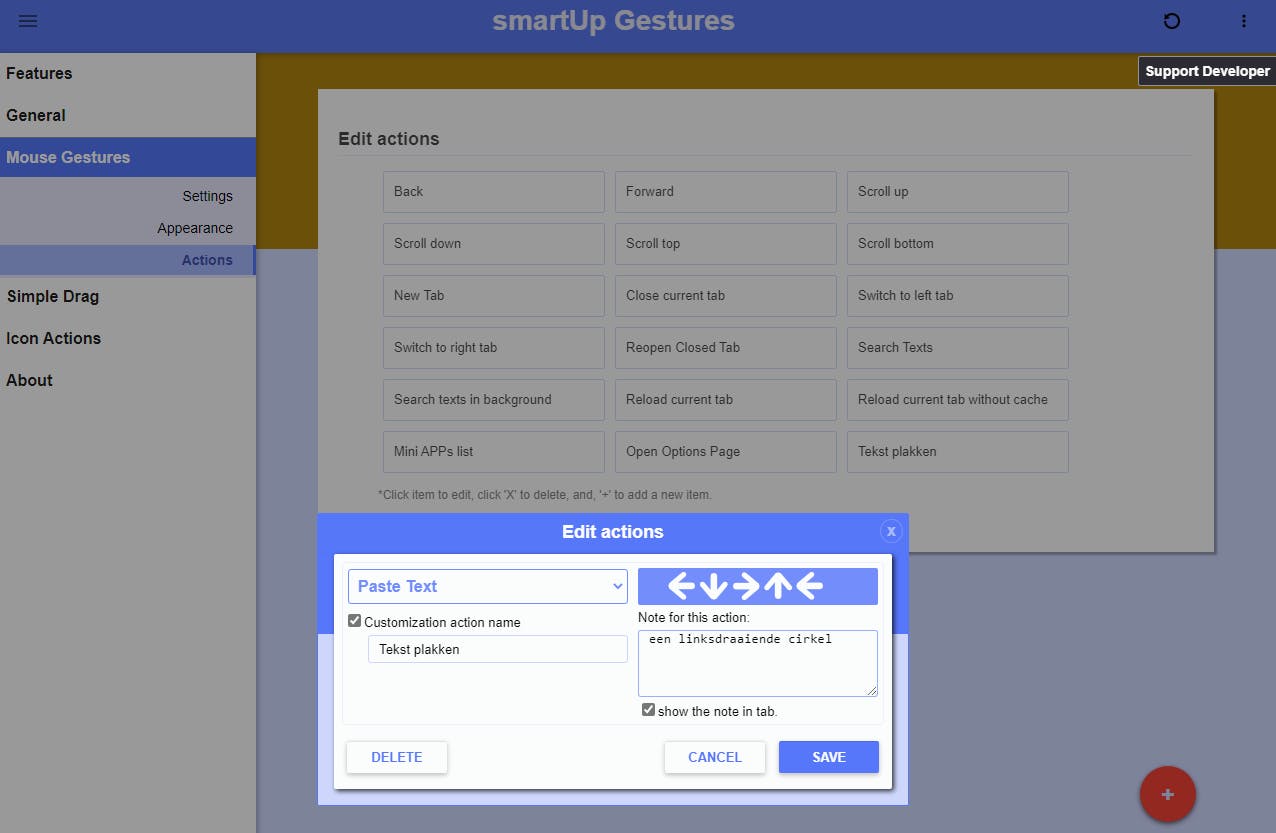Click the reload icon in header
The height and width of the screenshot is (833, 1276).
coord(1172,21)
